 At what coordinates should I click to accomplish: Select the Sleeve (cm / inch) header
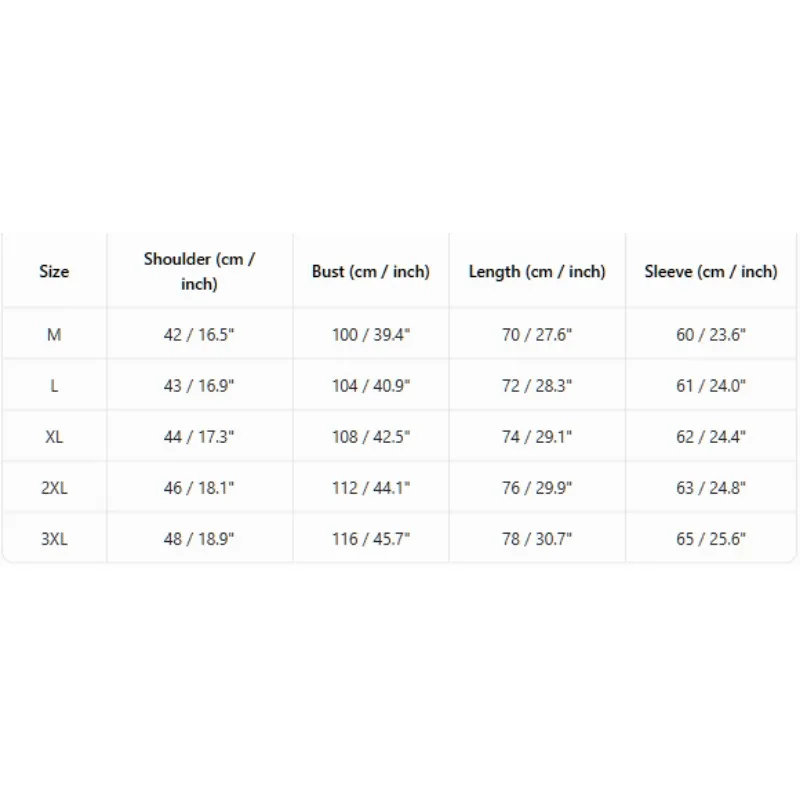pos(711,271)
